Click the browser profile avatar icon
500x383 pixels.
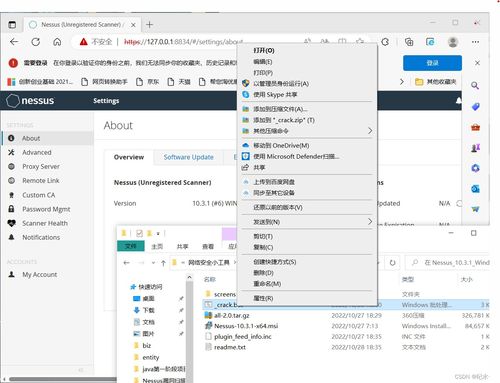pos(453,42)
